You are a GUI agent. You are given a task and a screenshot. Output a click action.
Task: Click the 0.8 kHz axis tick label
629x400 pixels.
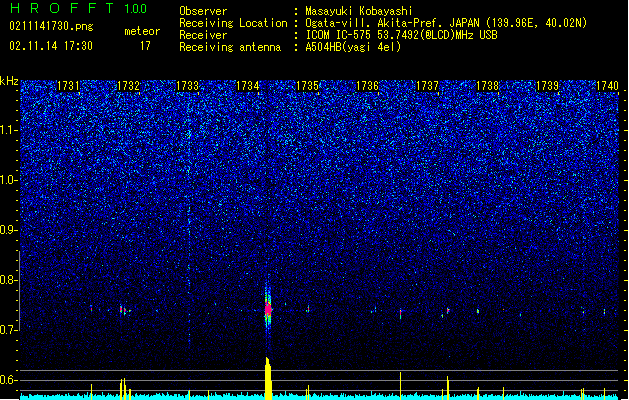click(9, 280)
